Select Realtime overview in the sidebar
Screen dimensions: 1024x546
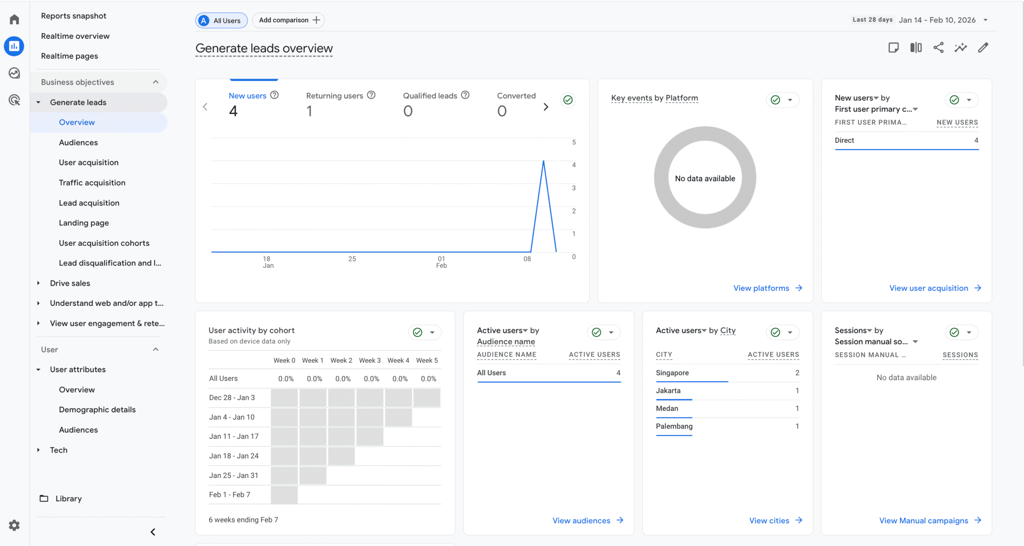75,36
